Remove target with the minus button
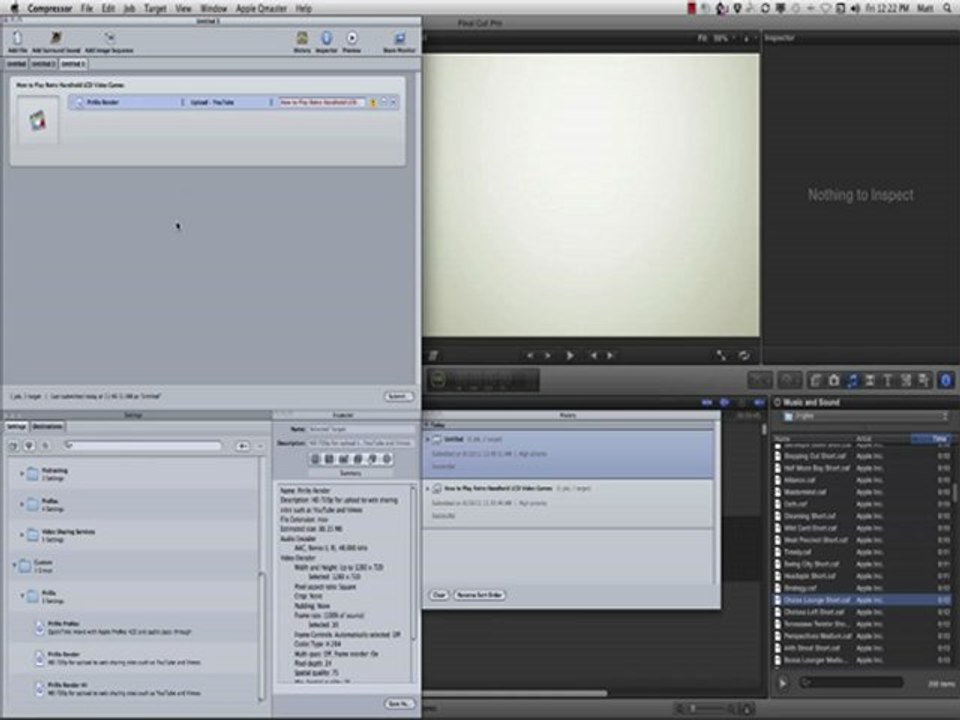960x720 pixels. (384, 102)
